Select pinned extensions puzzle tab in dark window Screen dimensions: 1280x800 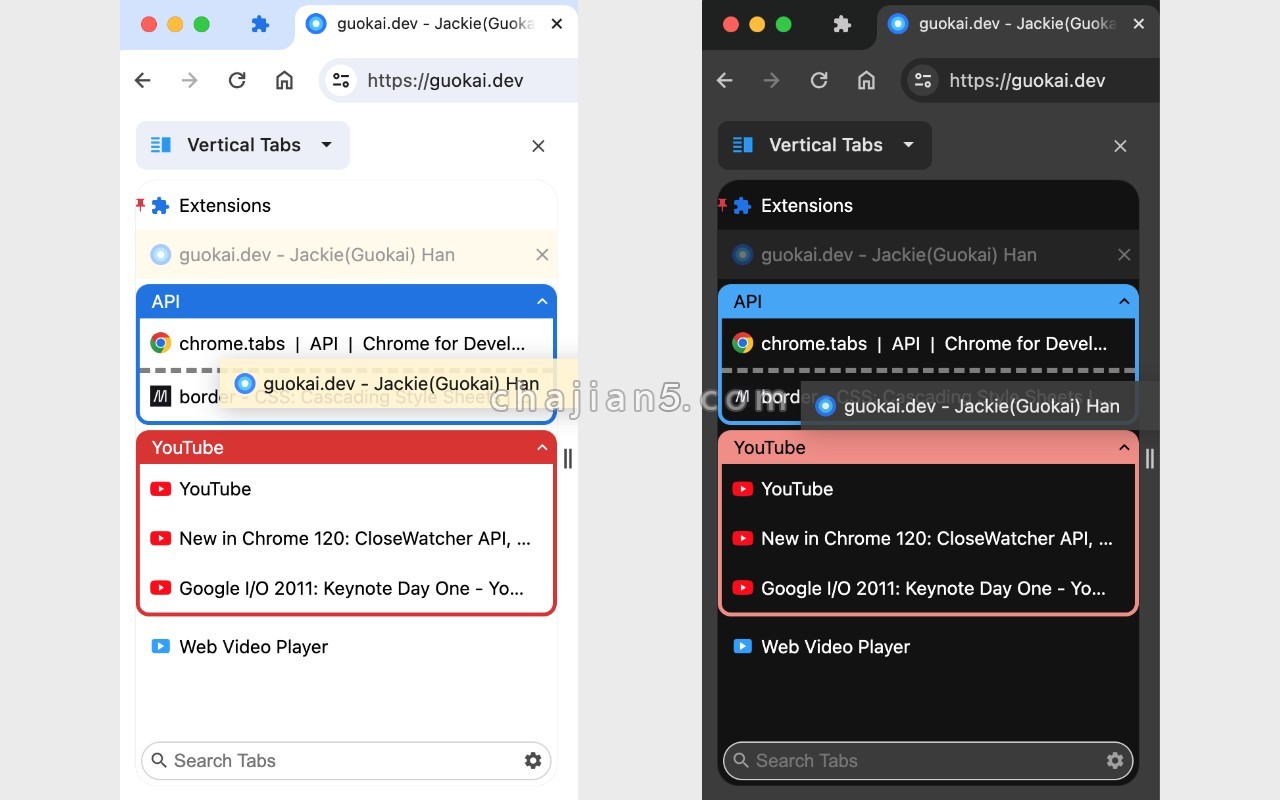pyautogui.click(x=842, y=24)
